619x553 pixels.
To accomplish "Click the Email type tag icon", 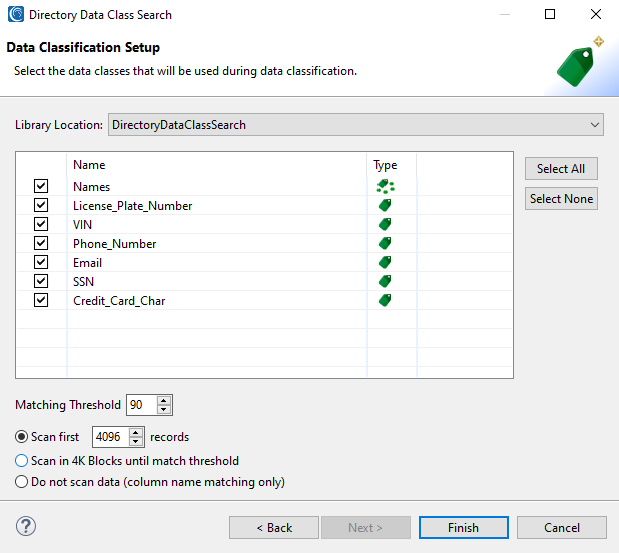I will (x=385, y=262).
